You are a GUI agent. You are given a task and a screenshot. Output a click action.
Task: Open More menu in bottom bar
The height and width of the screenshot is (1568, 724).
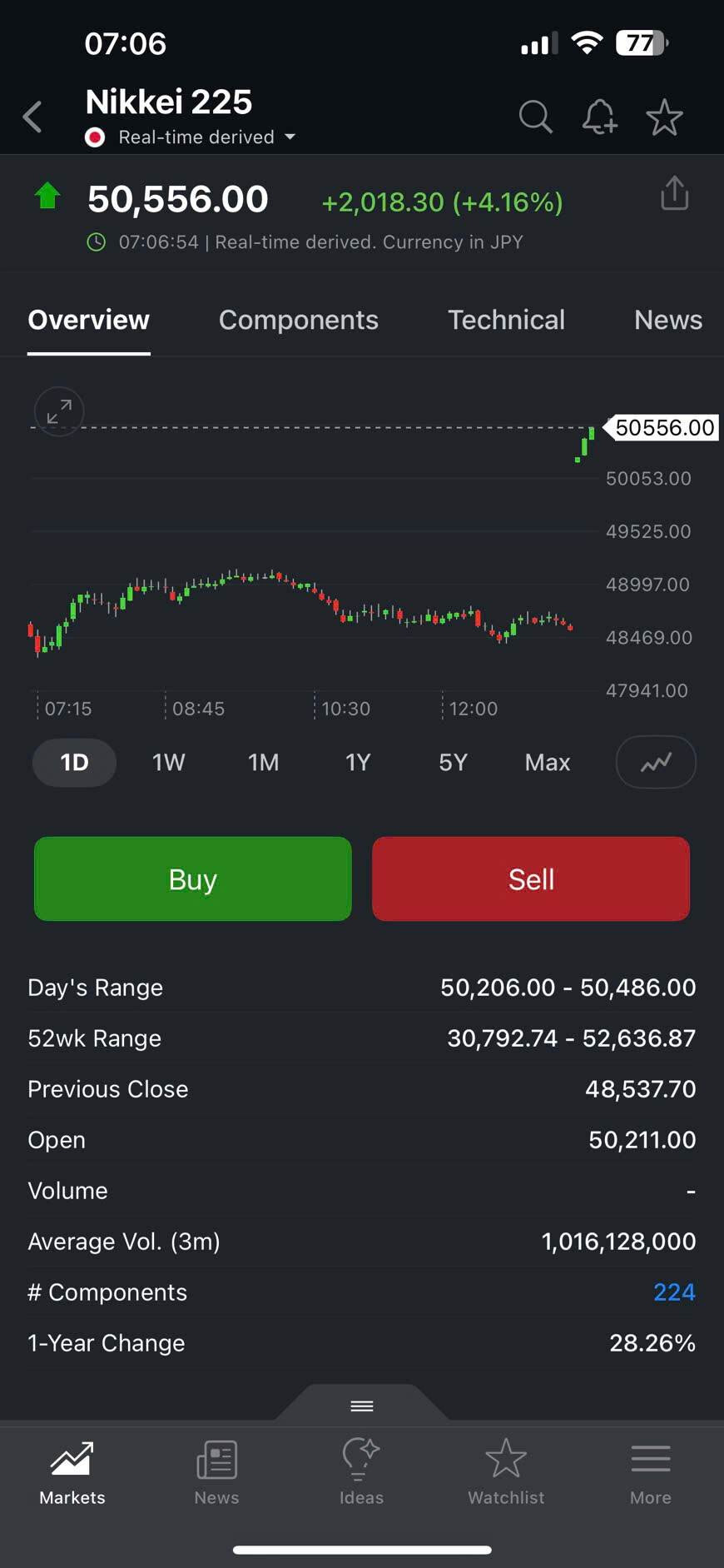650,1472
